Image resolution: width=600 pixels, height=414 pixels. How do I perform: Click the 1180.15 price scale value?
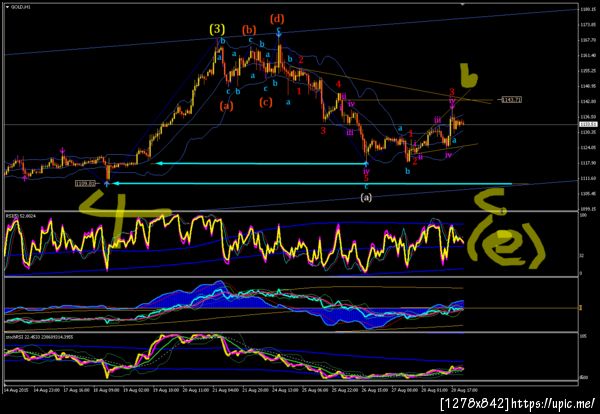pos(587,9)
